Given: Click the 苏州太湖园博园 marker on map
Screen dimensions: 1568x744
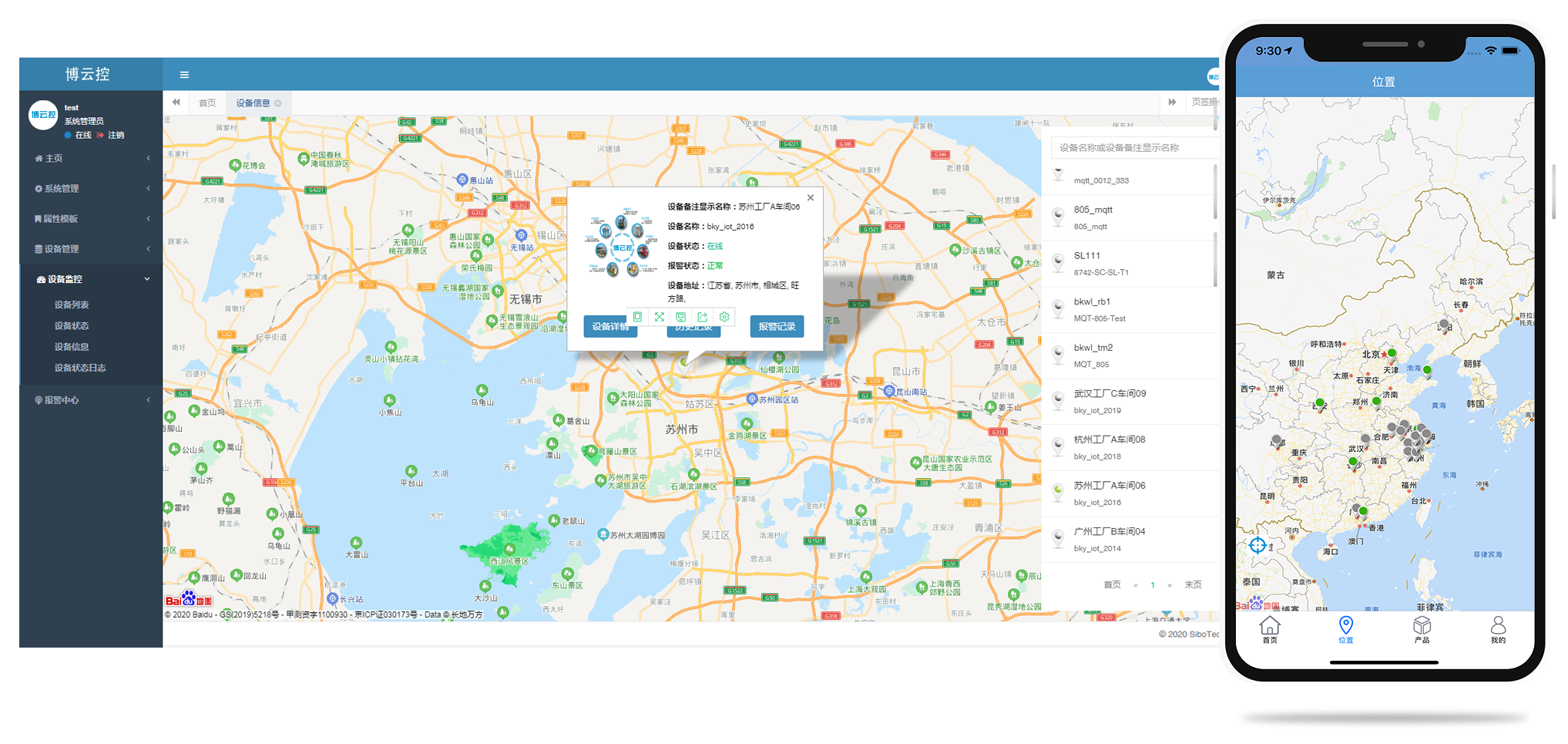Looking at the screenshot, I should [603, 534].
